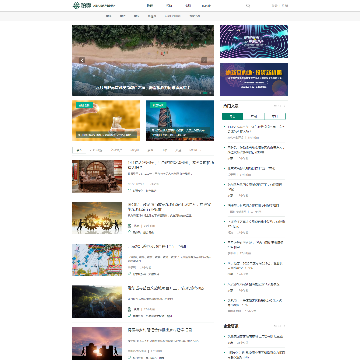360x360 pixels.
Task: Switch to the last sidebar ranking tab
Action: (x=275, y=116)
